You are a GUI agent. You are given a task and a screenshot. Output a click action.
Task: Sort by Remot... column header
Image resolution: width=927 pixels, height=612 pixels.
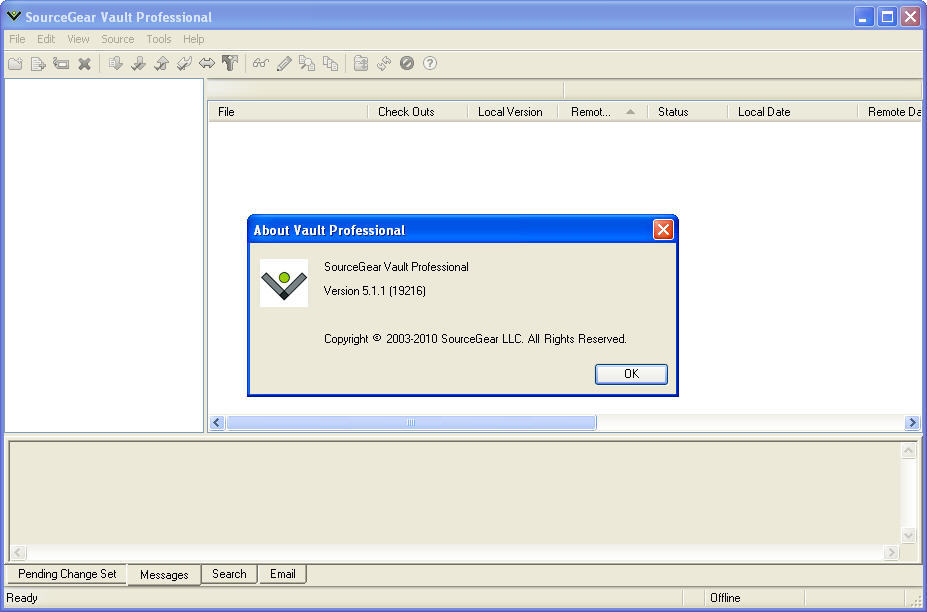click(x=603, y=112)
